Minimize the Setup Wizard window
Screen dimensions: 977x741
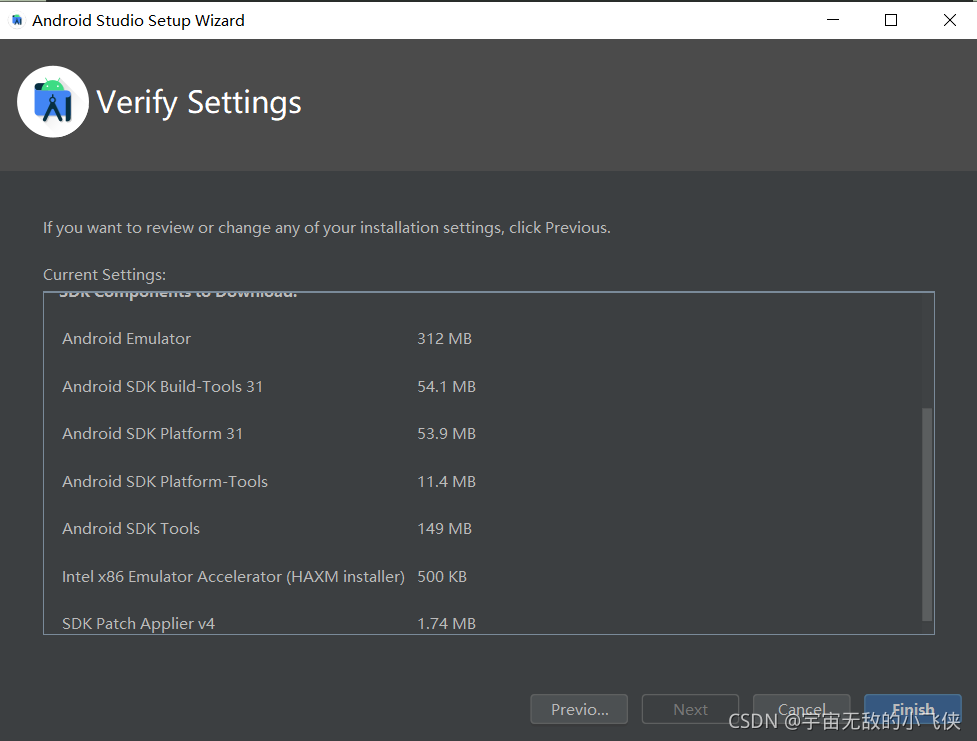click(x=832, y=20)
